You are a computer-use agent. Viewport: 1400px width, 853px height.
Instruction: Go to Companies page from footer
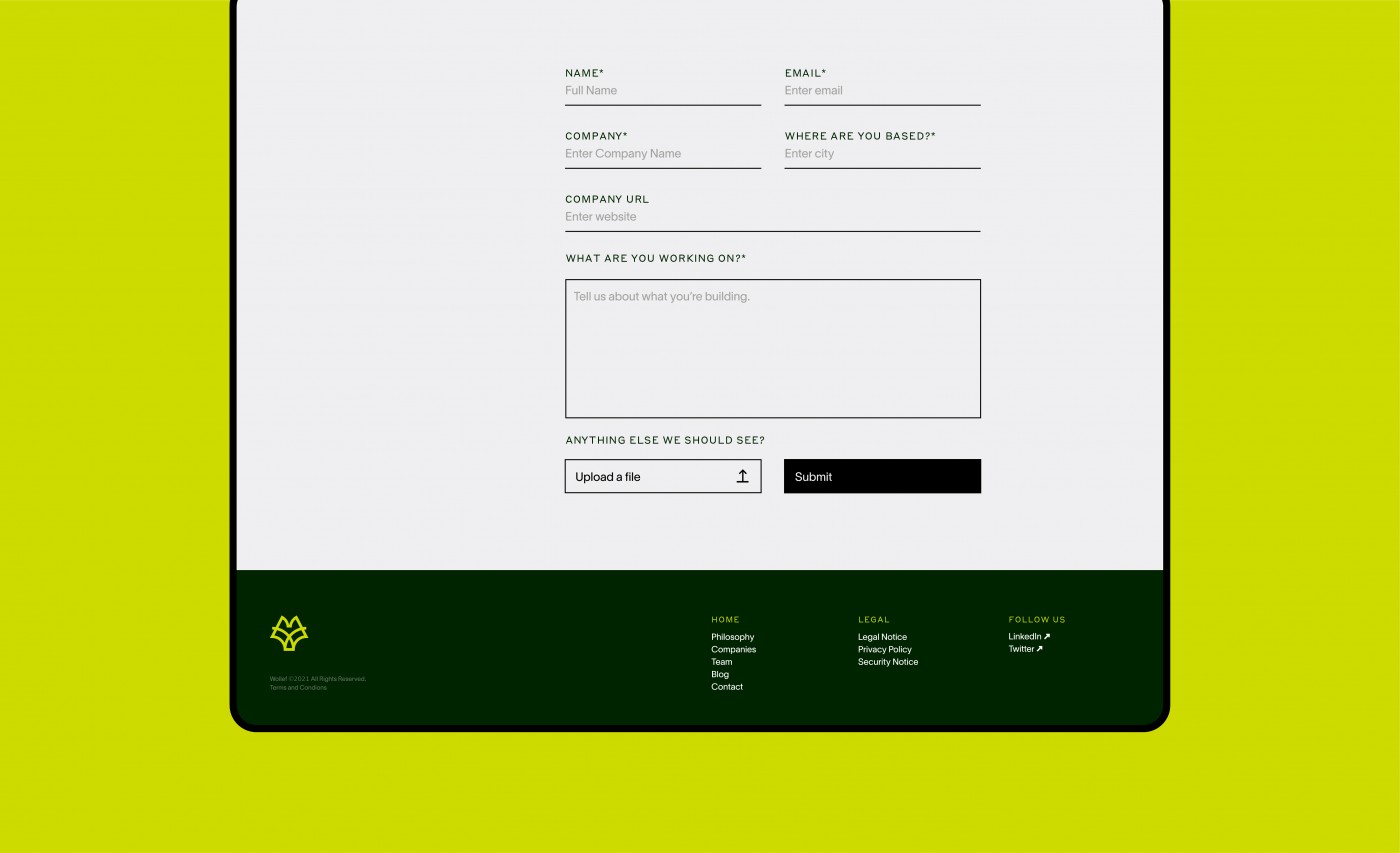pyautogui.click(x=733, y=650)
